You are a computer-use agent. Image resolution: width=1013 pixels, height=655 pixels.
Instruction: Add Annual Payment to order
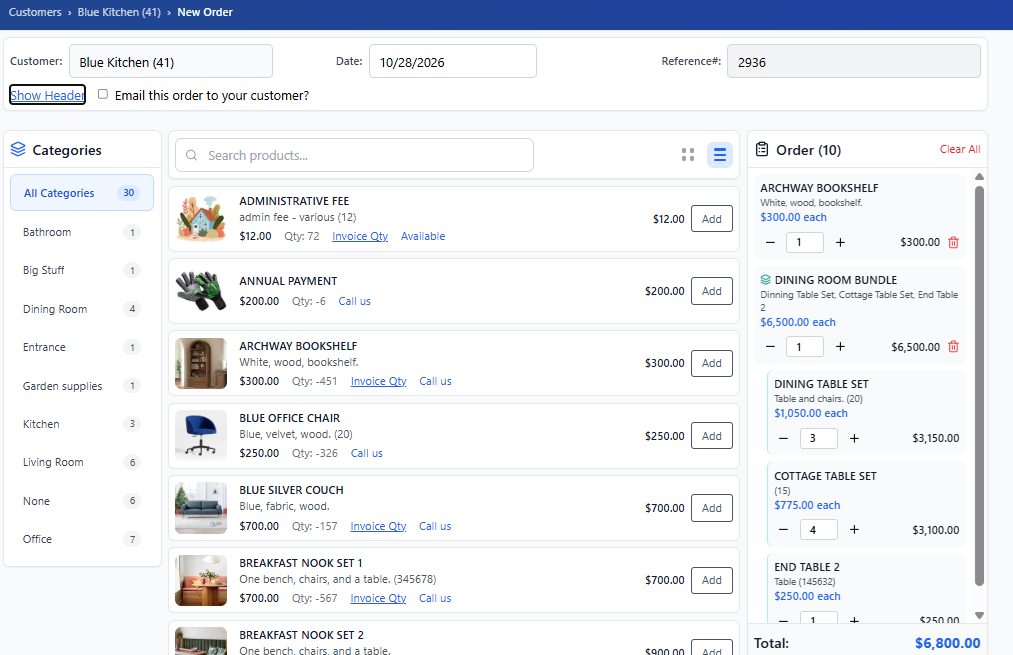(712, 291)
